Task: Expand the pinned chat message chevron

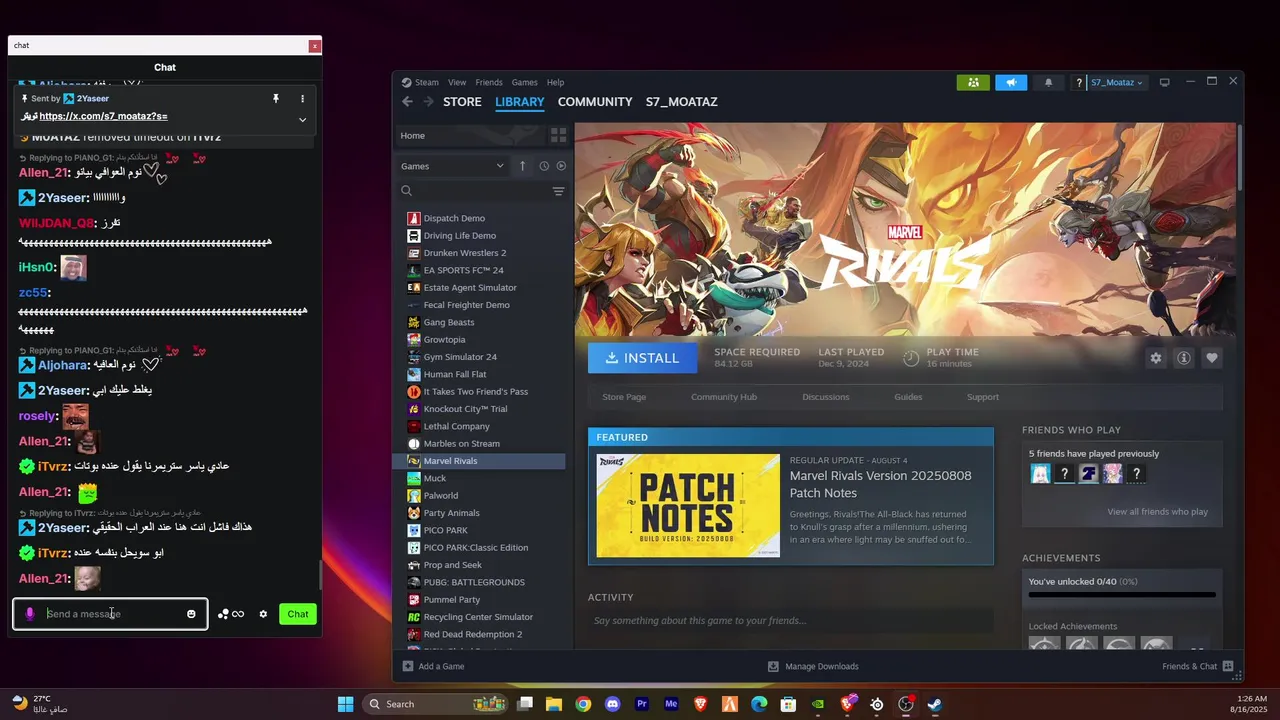Action: (302, 120)
